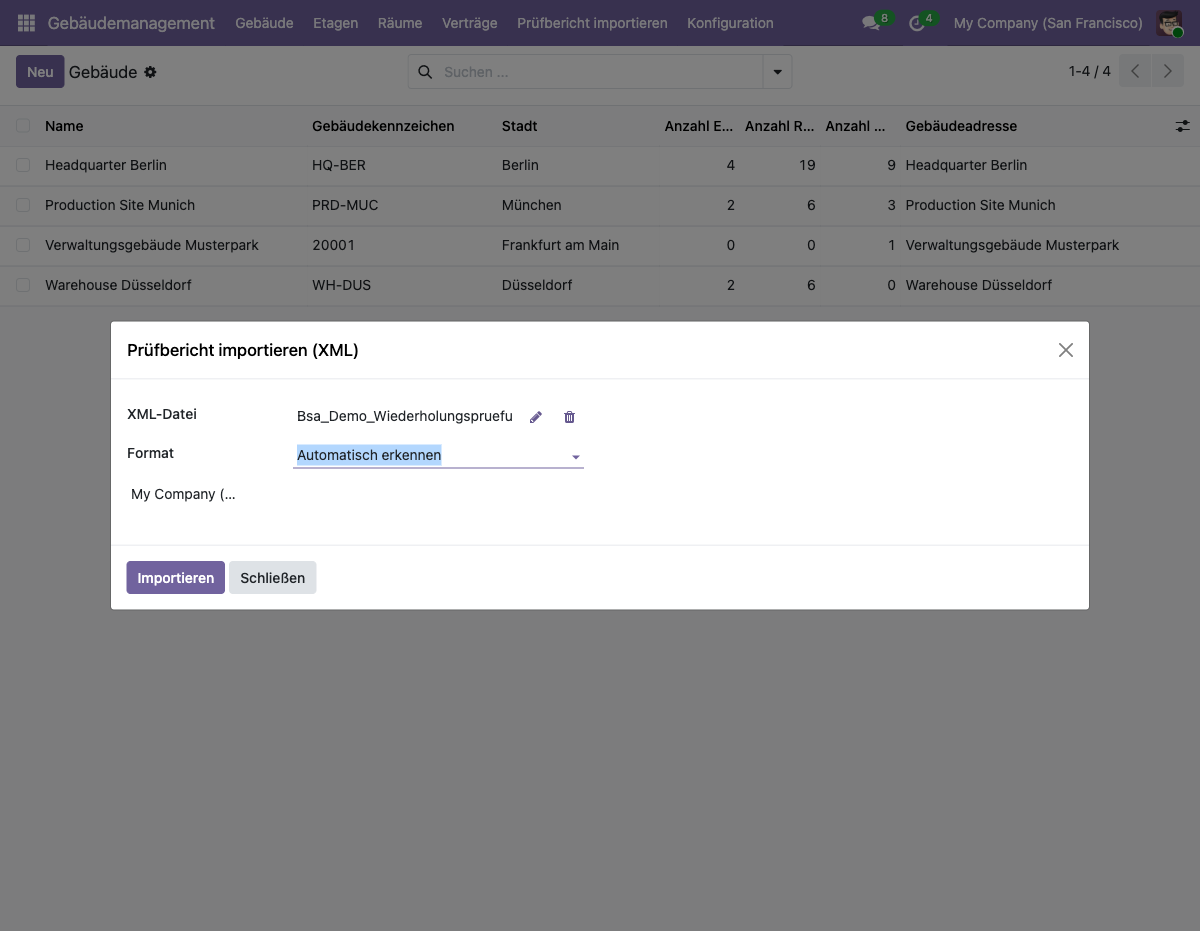Check the Headquarter Berlin row checkbox
The image size is (1200, 931).
coord(23,165)
